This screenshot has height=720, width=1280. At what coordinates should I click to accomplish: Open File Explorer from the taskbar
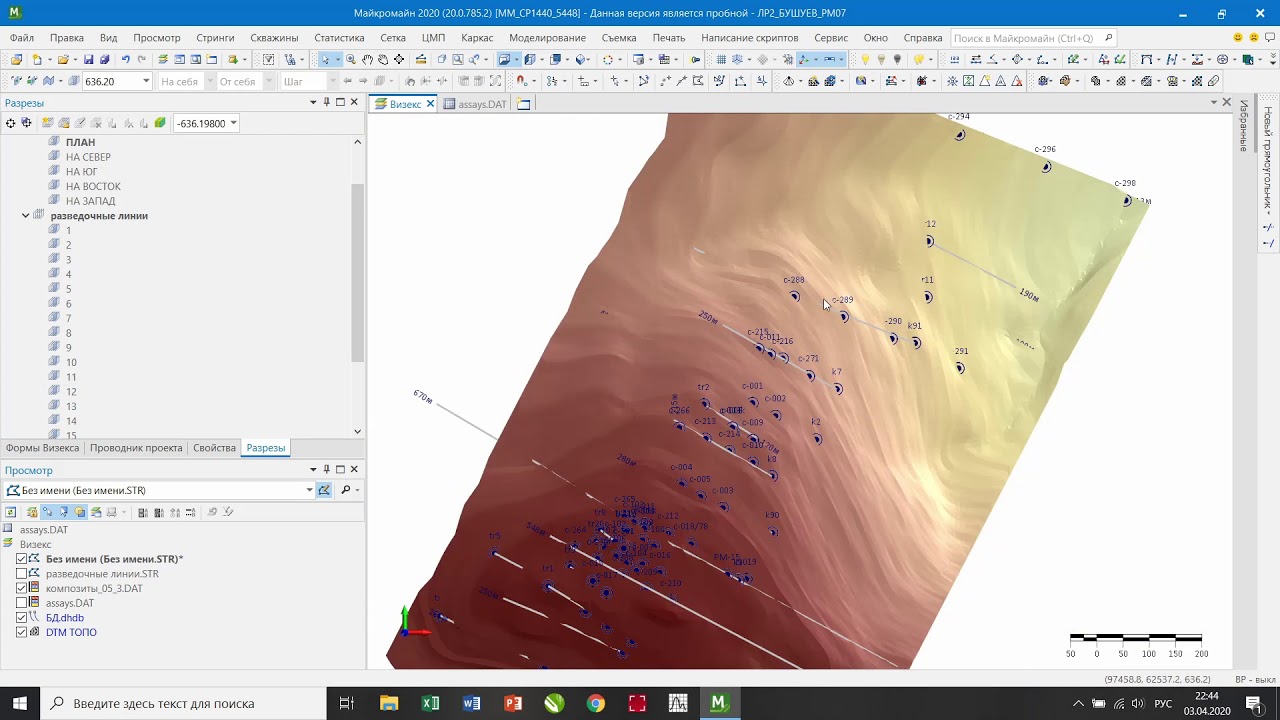[389, 703]
